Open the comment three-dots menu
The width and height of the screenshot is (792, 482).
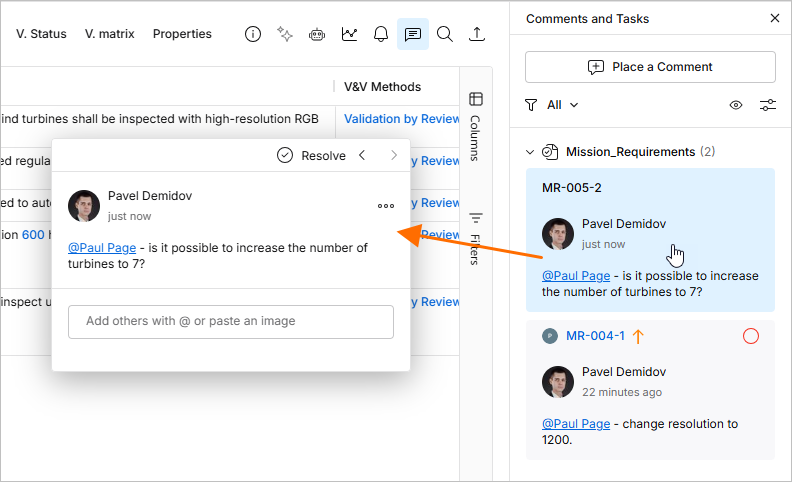coord(386,206)
